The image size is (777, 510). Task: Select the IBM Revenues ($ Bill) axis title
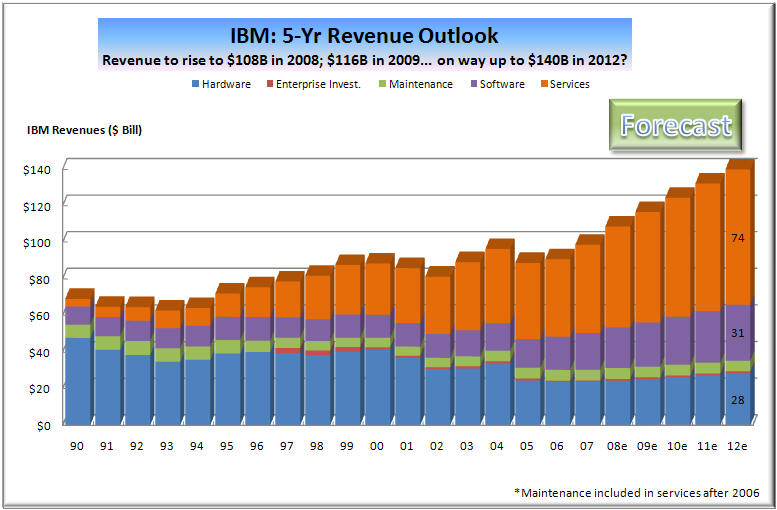[x=85, y=129]
